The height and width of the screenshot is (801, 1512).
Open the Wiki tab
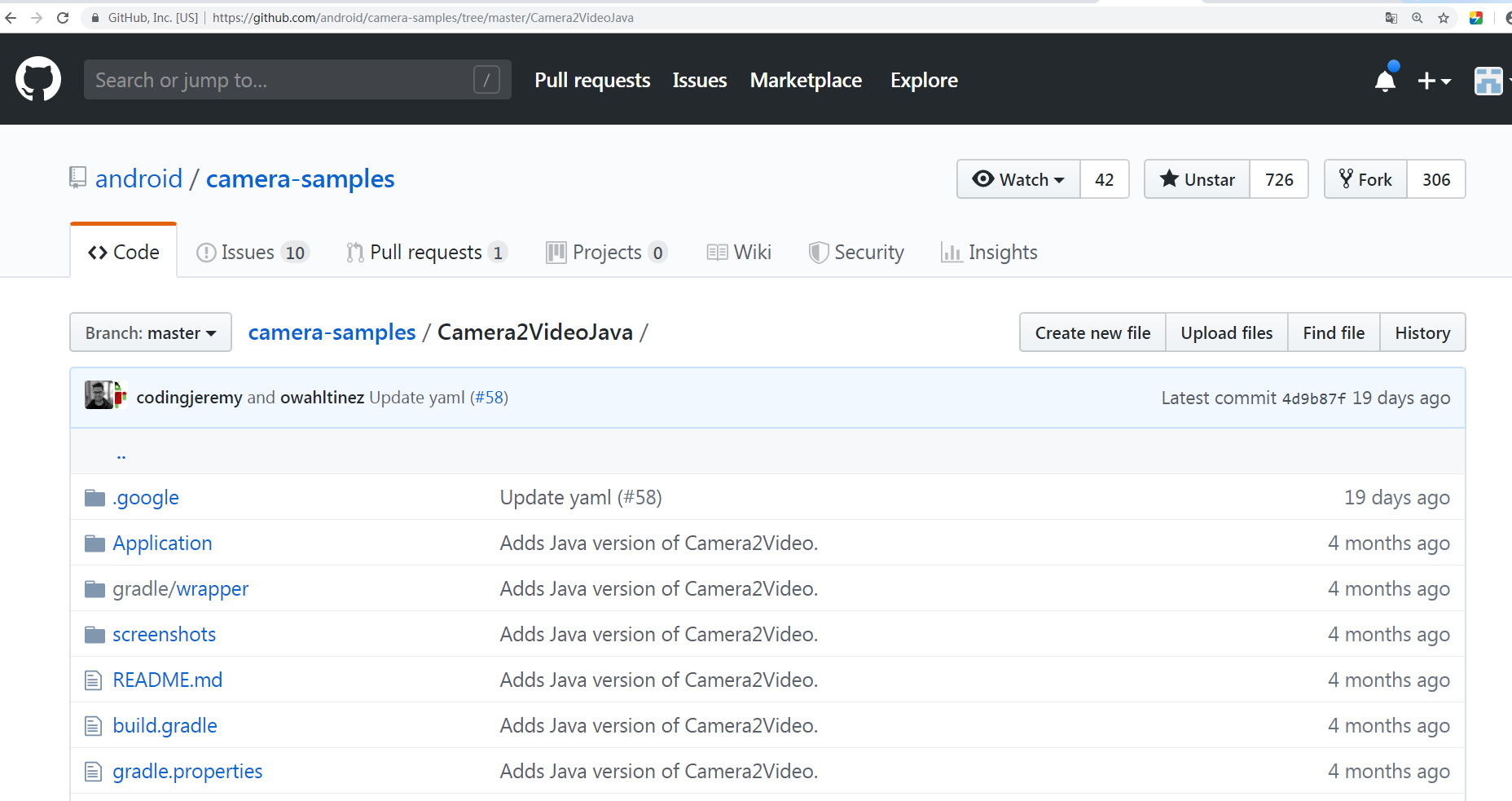click(x=739, y=253)
